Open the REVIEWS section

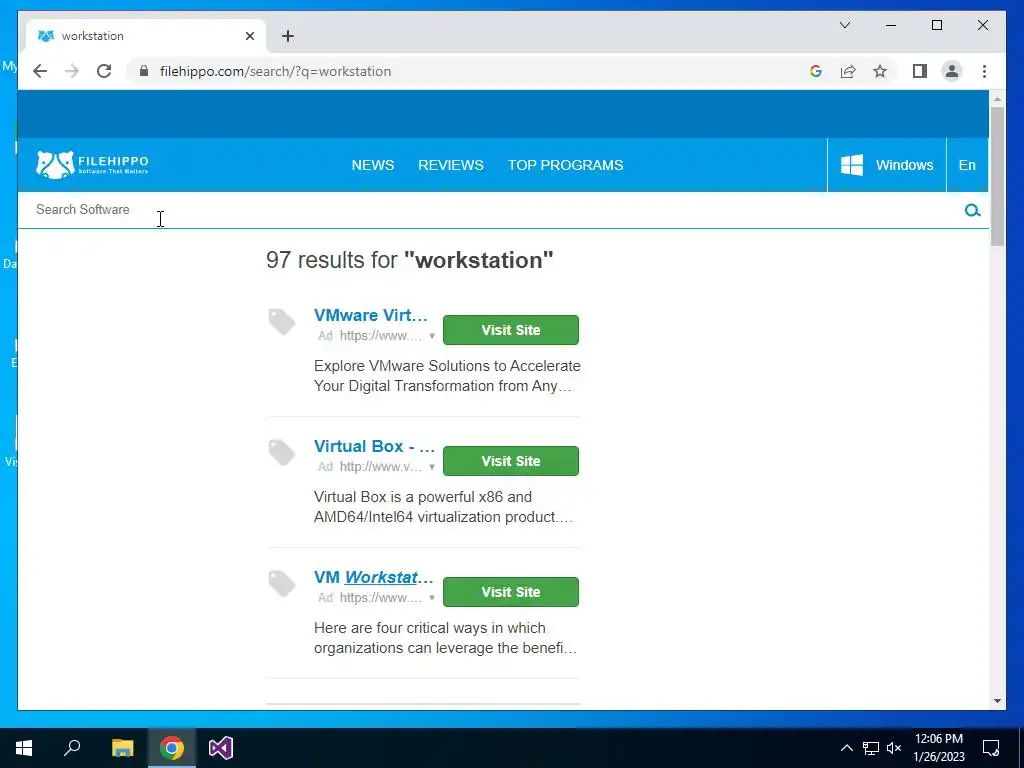pyautogui.click(x=451, y=165)
